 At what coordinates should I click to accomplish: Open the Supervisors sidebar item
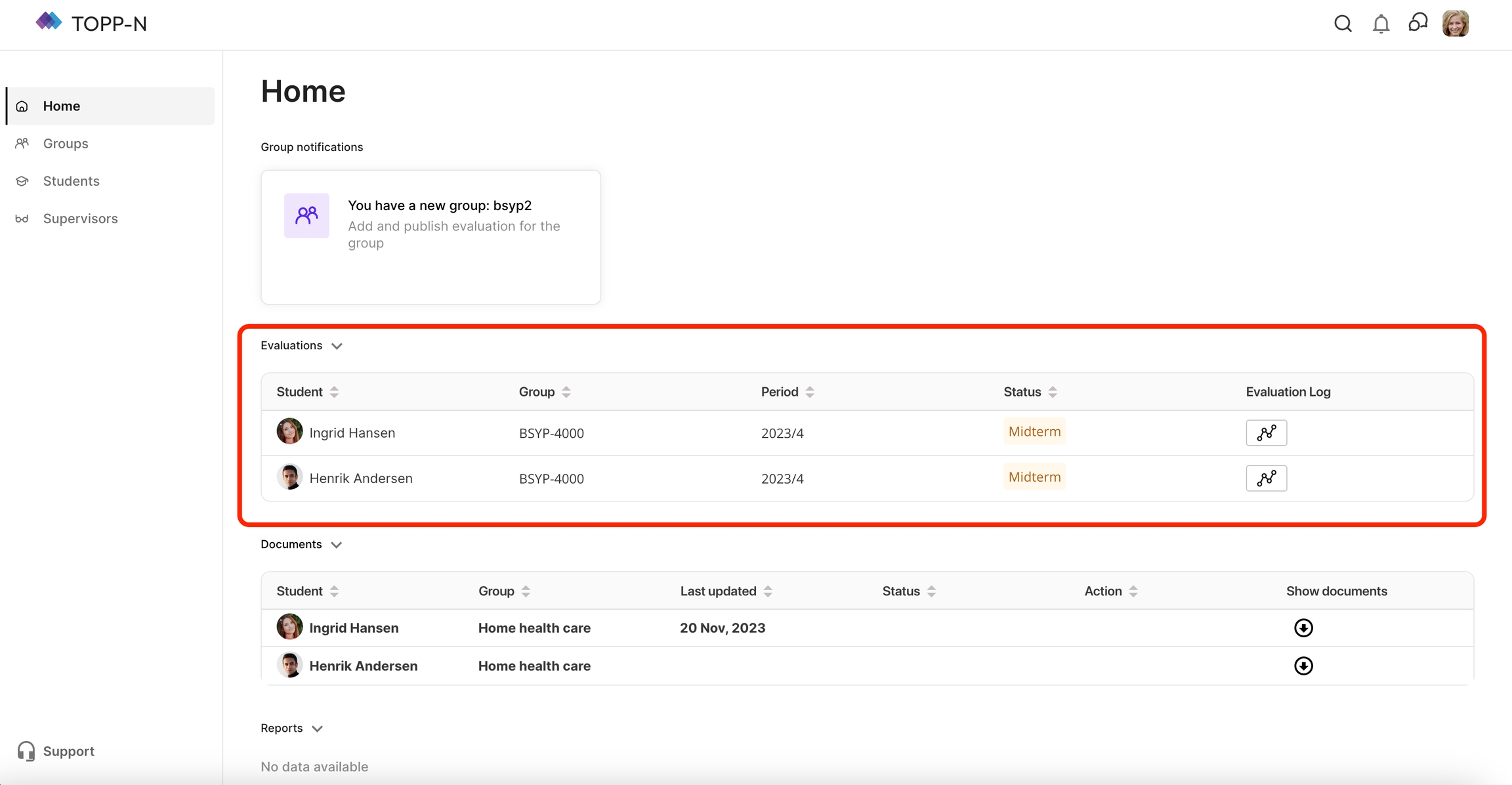80,219
